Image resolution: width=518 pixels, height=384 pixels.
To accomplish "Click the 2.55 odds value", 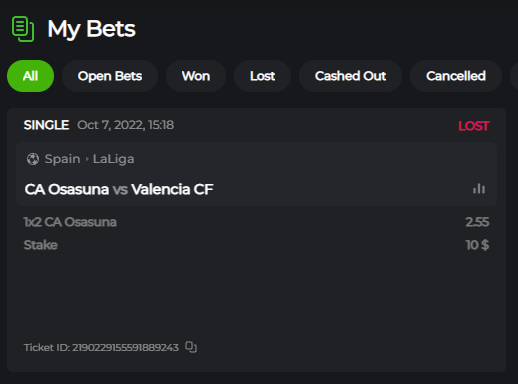I will click(477, 222).
